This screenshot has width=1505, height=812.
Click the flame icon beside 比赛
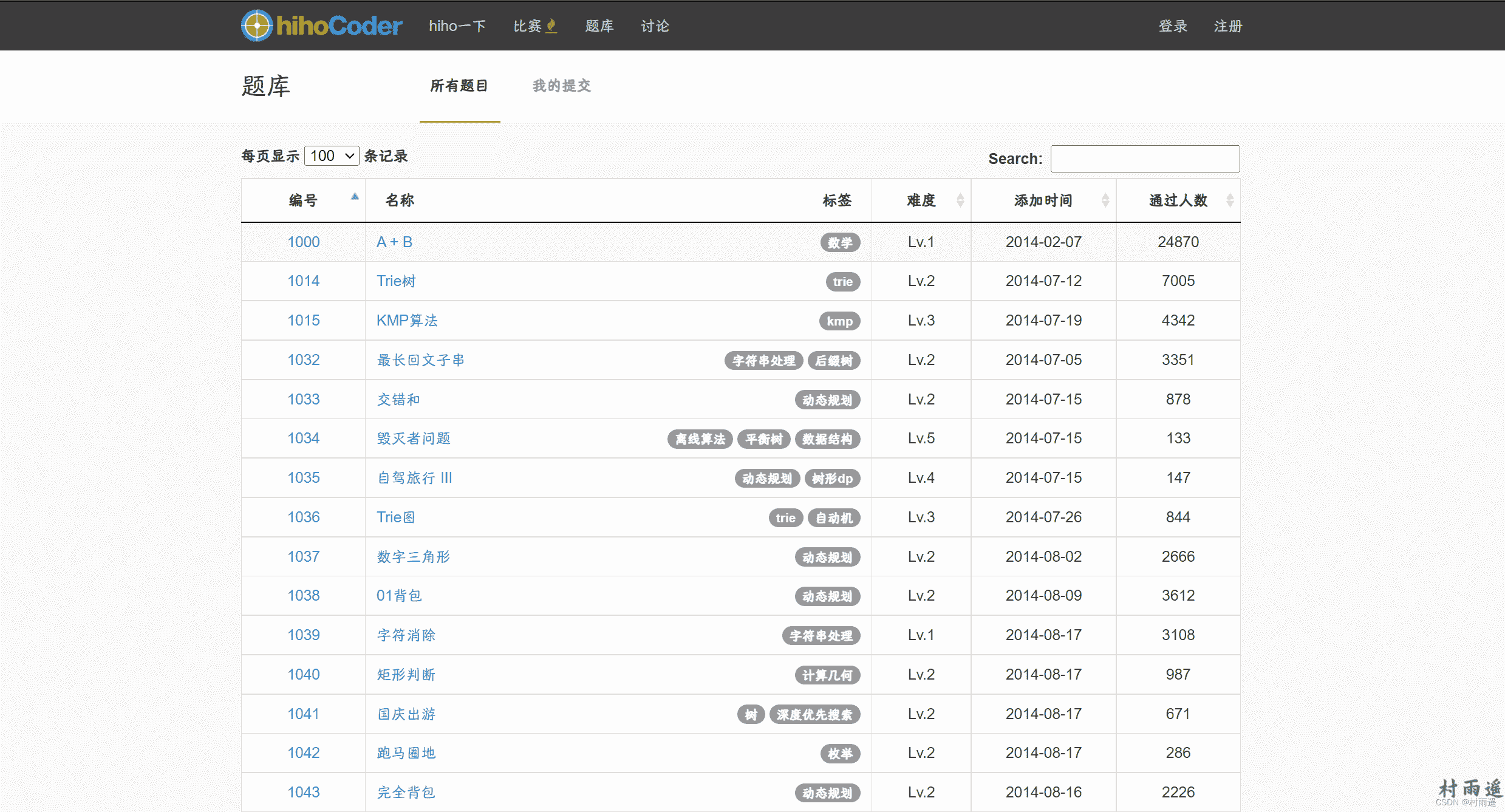click(x=551, y=26)
